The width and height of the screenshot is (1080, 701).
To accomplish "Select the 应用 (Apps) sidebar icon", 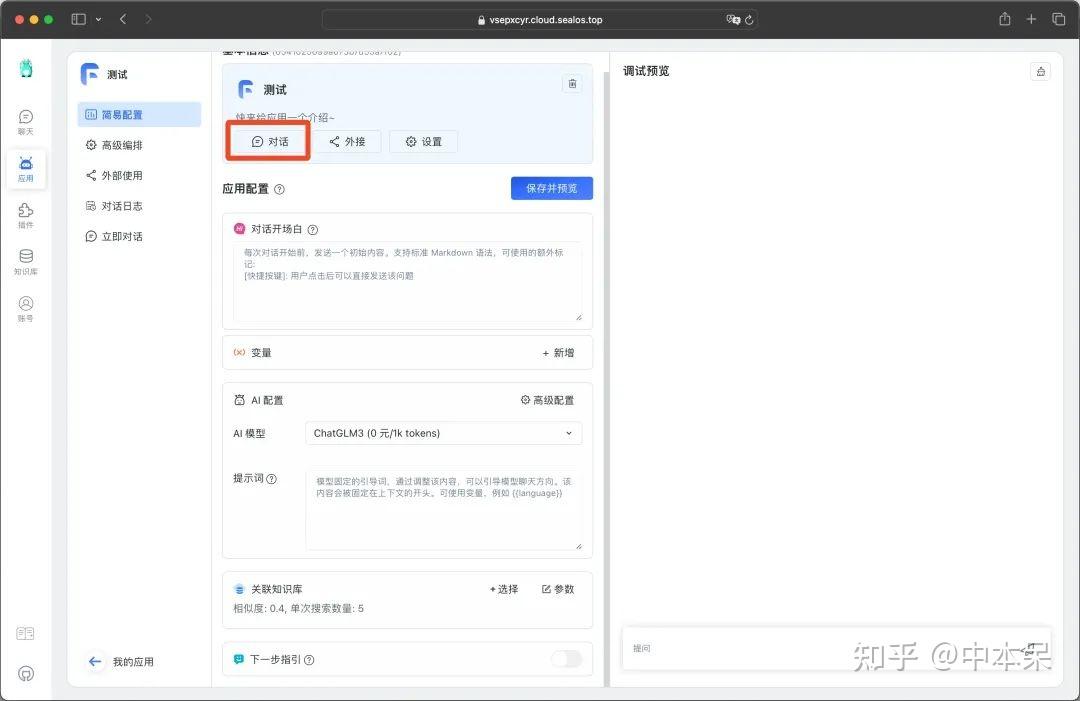I will pyautogui.click(x=25, y=165).
